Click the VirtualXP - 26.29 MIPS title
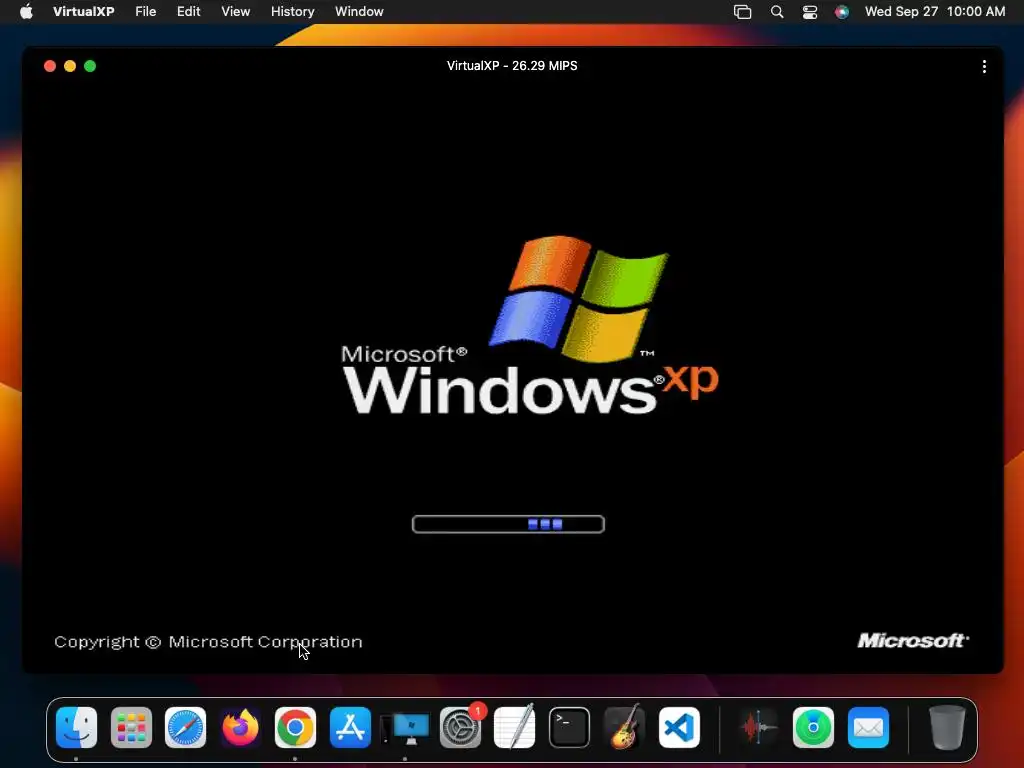 coord(512,66)
